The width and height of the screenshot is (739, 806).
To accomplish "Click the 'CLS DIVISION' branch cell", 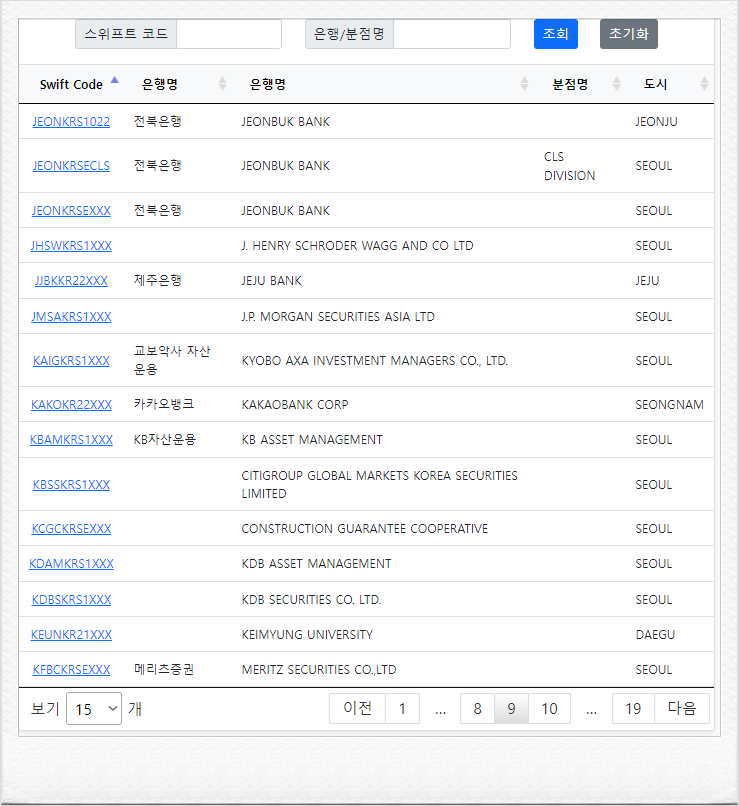I will (x=569, y=166).
